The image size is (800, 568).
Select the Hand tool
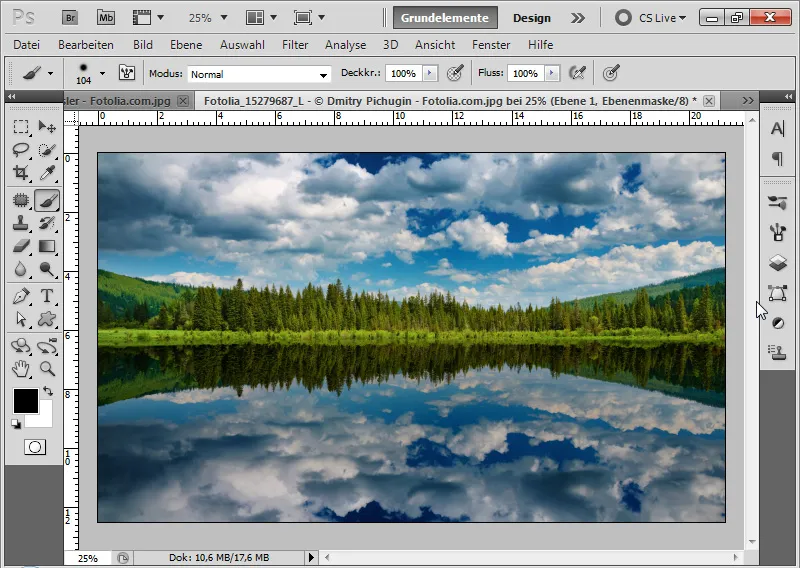[x=20, y=368]
